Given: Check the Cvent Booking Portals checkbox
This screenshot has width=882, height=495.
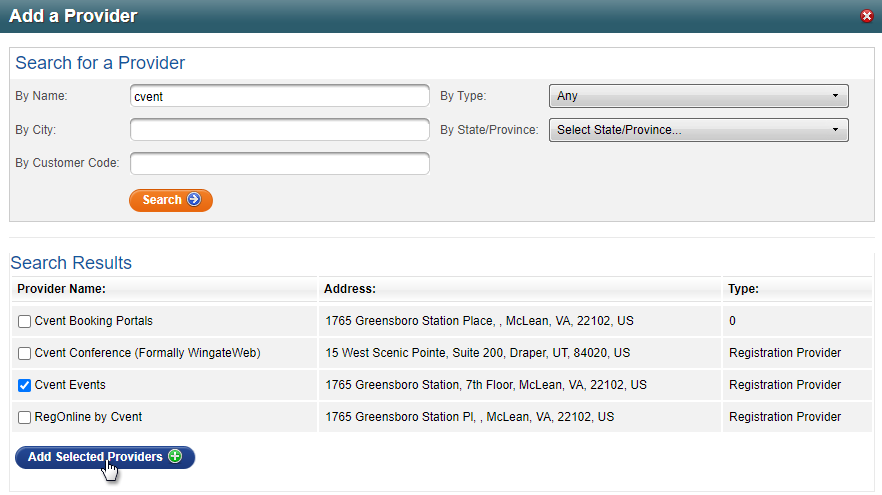Looking at the screenshot, I should coord(25,322).
